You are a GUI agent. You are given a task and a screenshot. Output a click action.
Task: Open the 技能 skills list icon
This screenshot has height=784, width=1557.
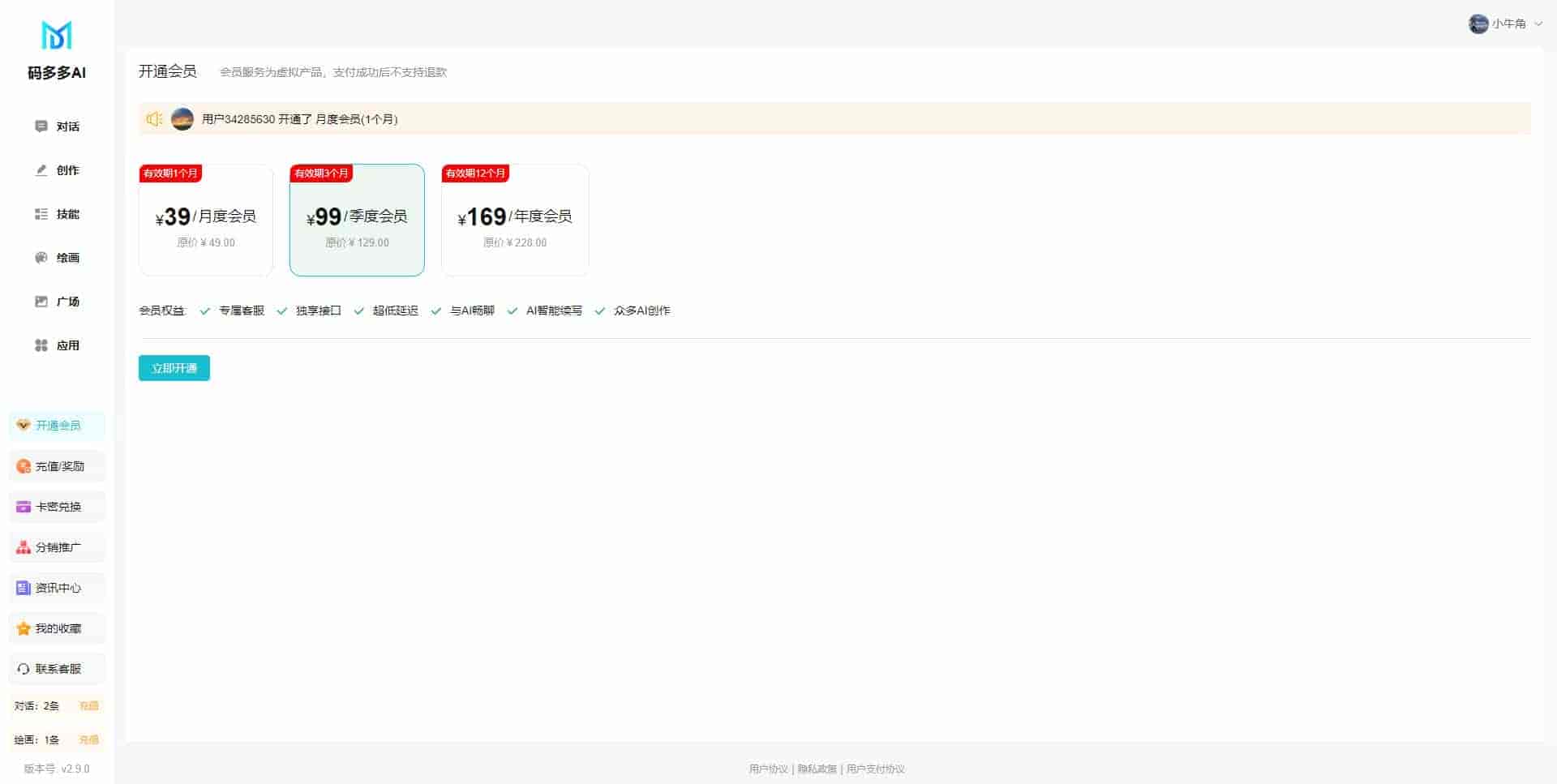41,214
